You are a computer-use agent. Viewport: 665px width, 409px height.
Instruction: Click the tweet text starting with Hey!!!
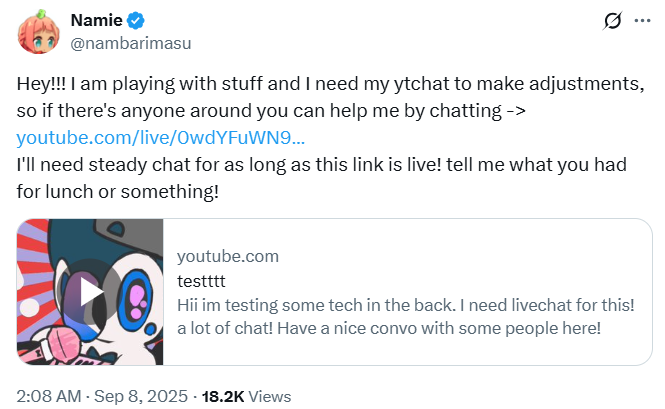(x=300, y=82)
